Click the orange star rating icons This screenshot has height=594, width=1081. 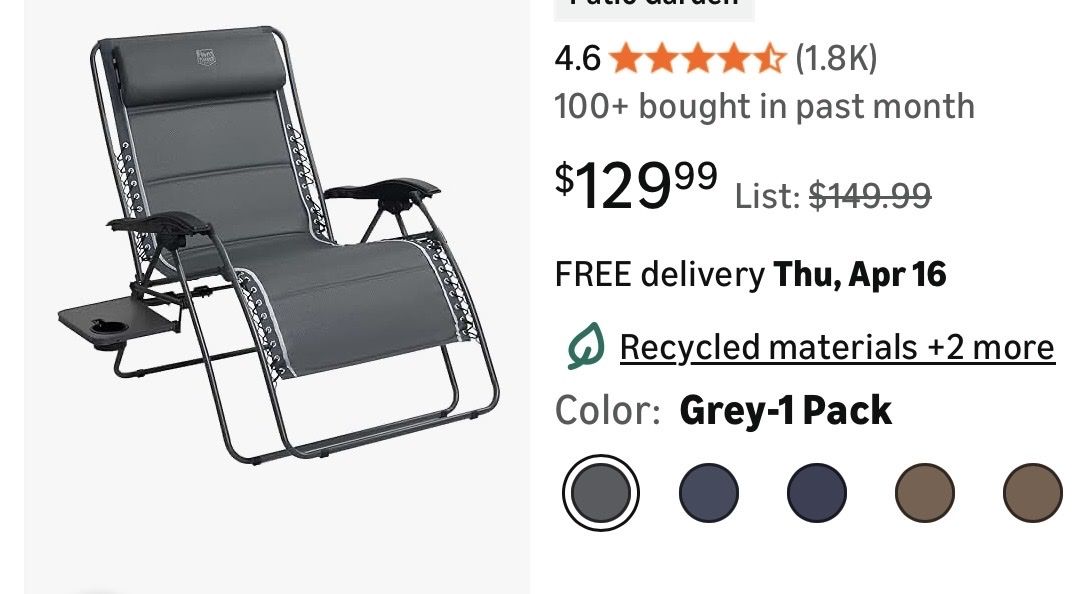point(698,58)
